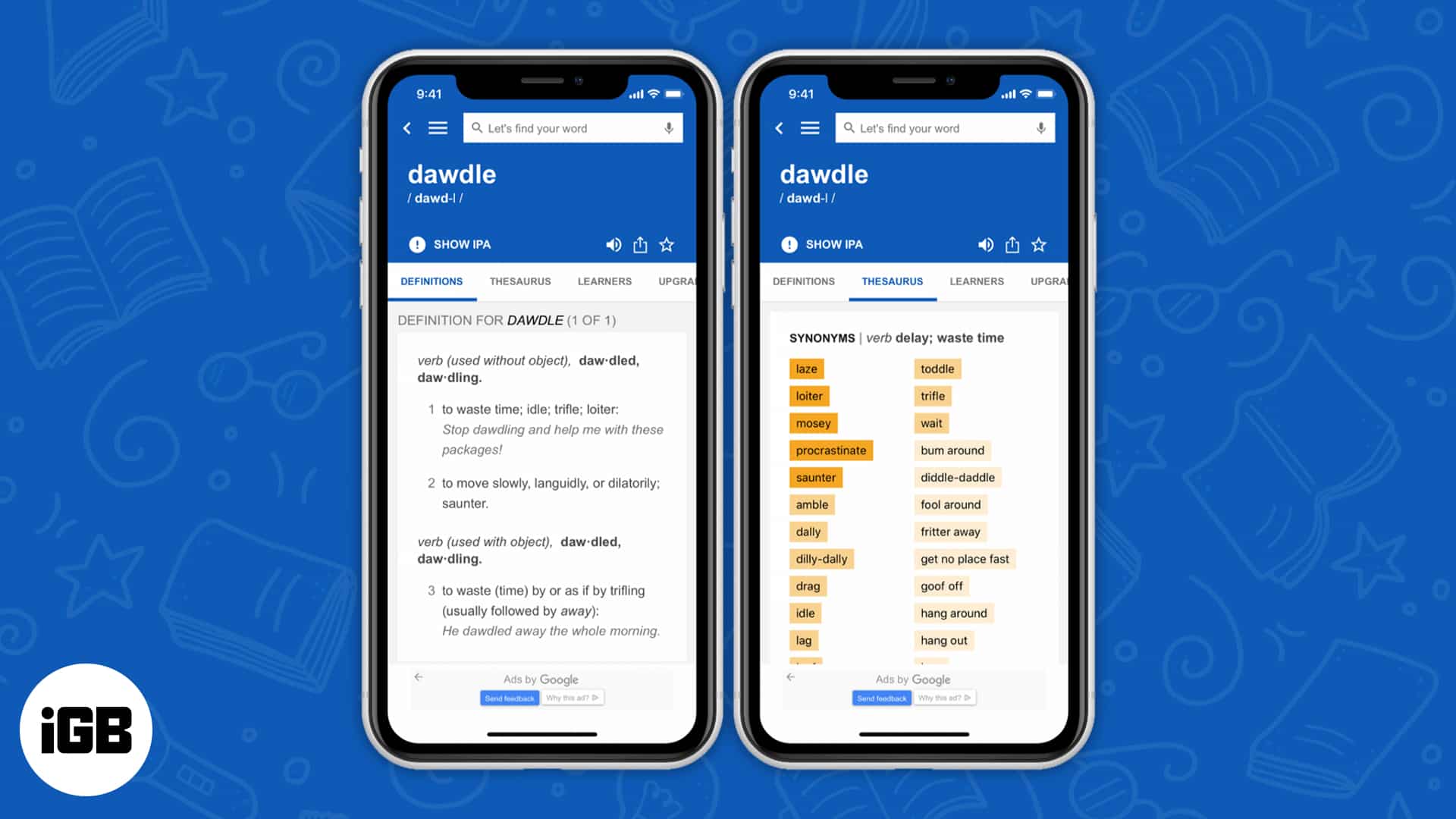The image size is (1456, 819).
Task: Select the LEARNERS tab on left phone
Action: [605, 281]
